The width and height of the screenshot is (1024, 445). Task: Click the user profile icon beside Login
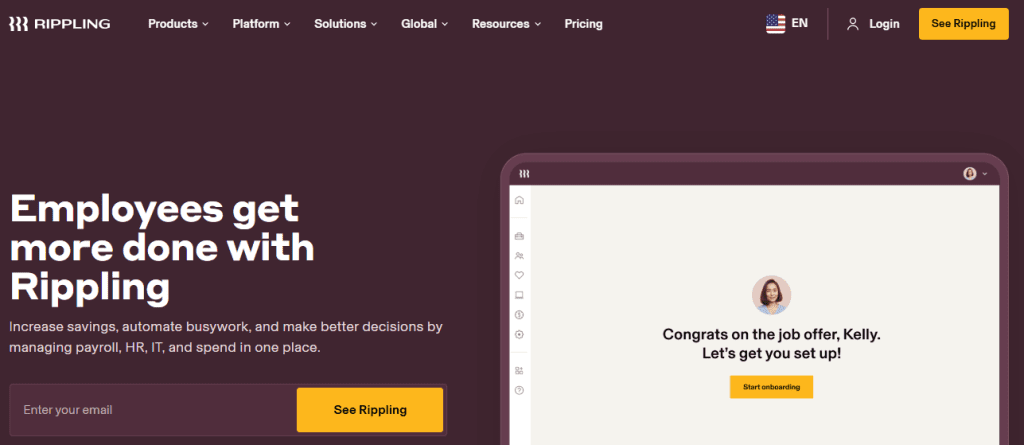click(852, 24)
